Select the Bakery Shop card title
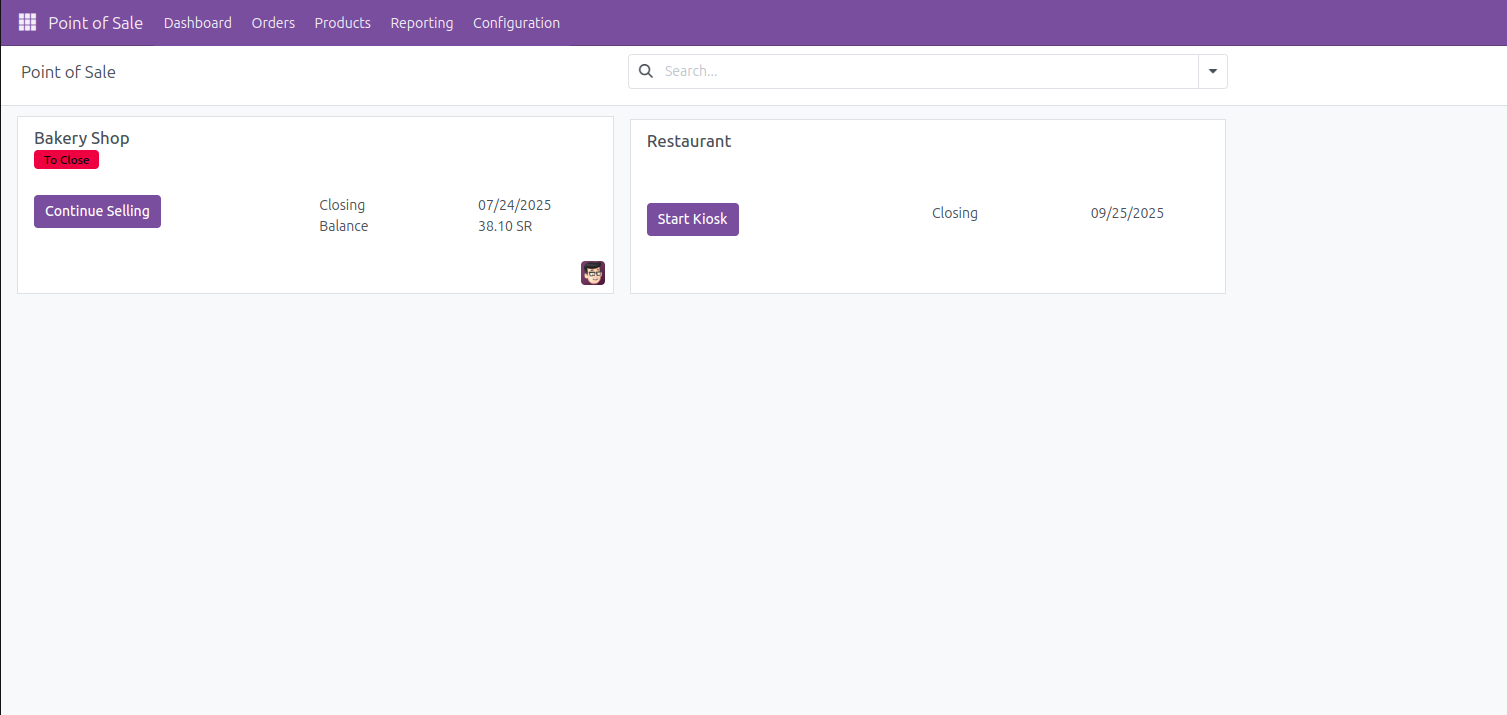Image resolution: width=1507 pixels, height=715 pixels. click(x=82, y=138)
